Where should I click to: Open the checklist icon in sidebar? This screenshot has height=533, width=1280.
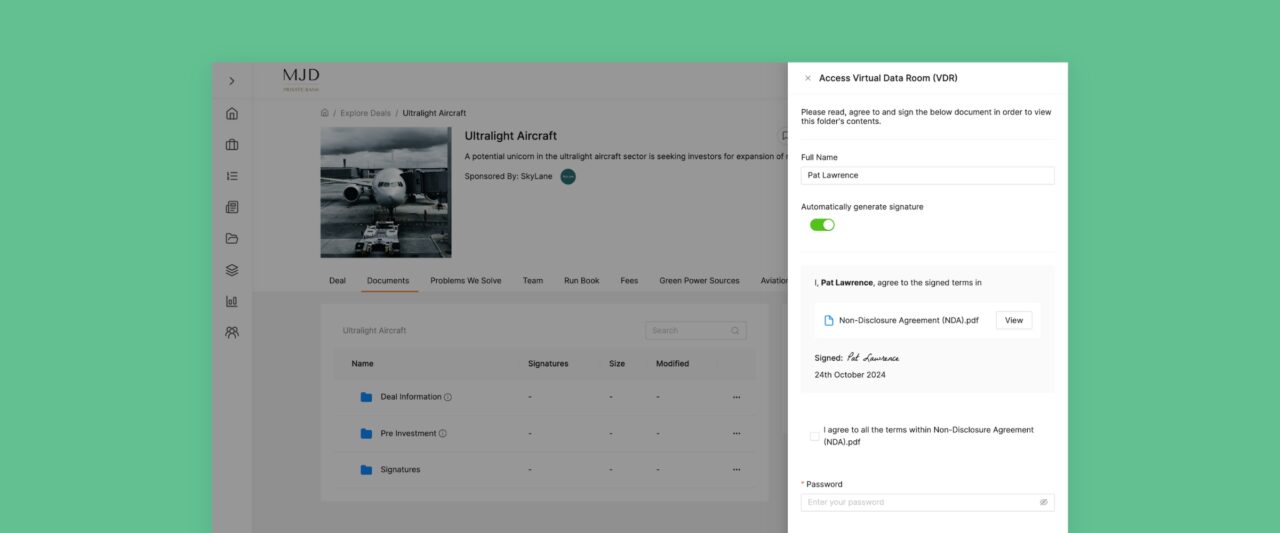pyautogui.click(x=232, y=176)
